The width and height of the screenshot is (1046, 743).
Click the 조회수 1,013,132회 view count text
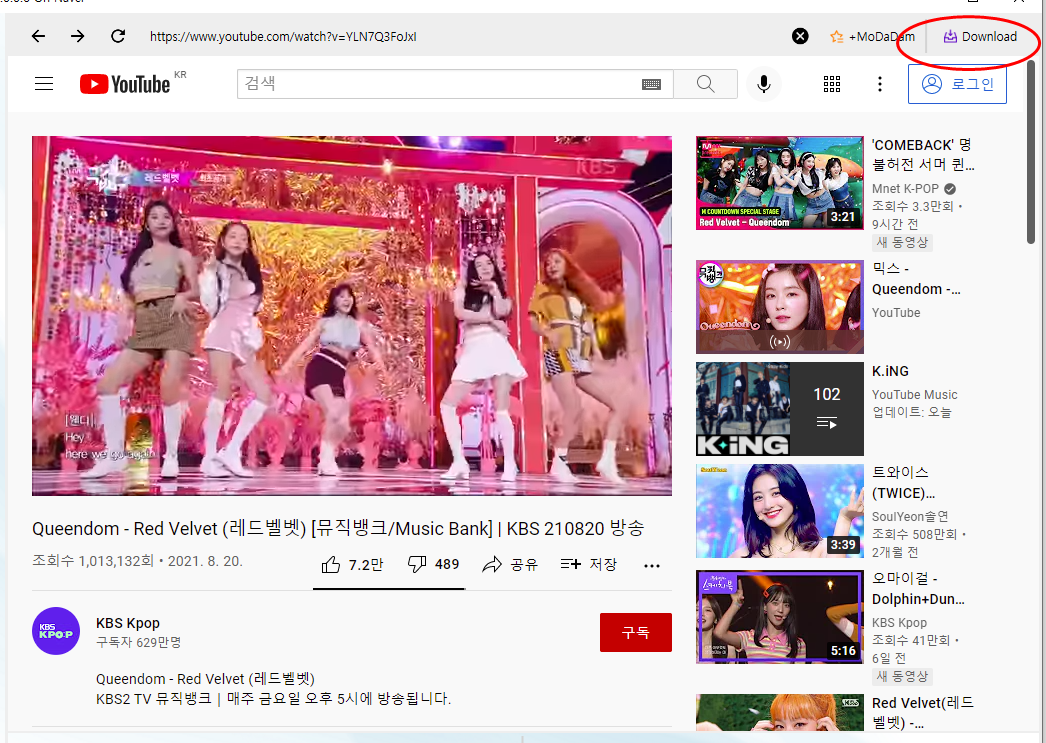[x=93, y=561]
